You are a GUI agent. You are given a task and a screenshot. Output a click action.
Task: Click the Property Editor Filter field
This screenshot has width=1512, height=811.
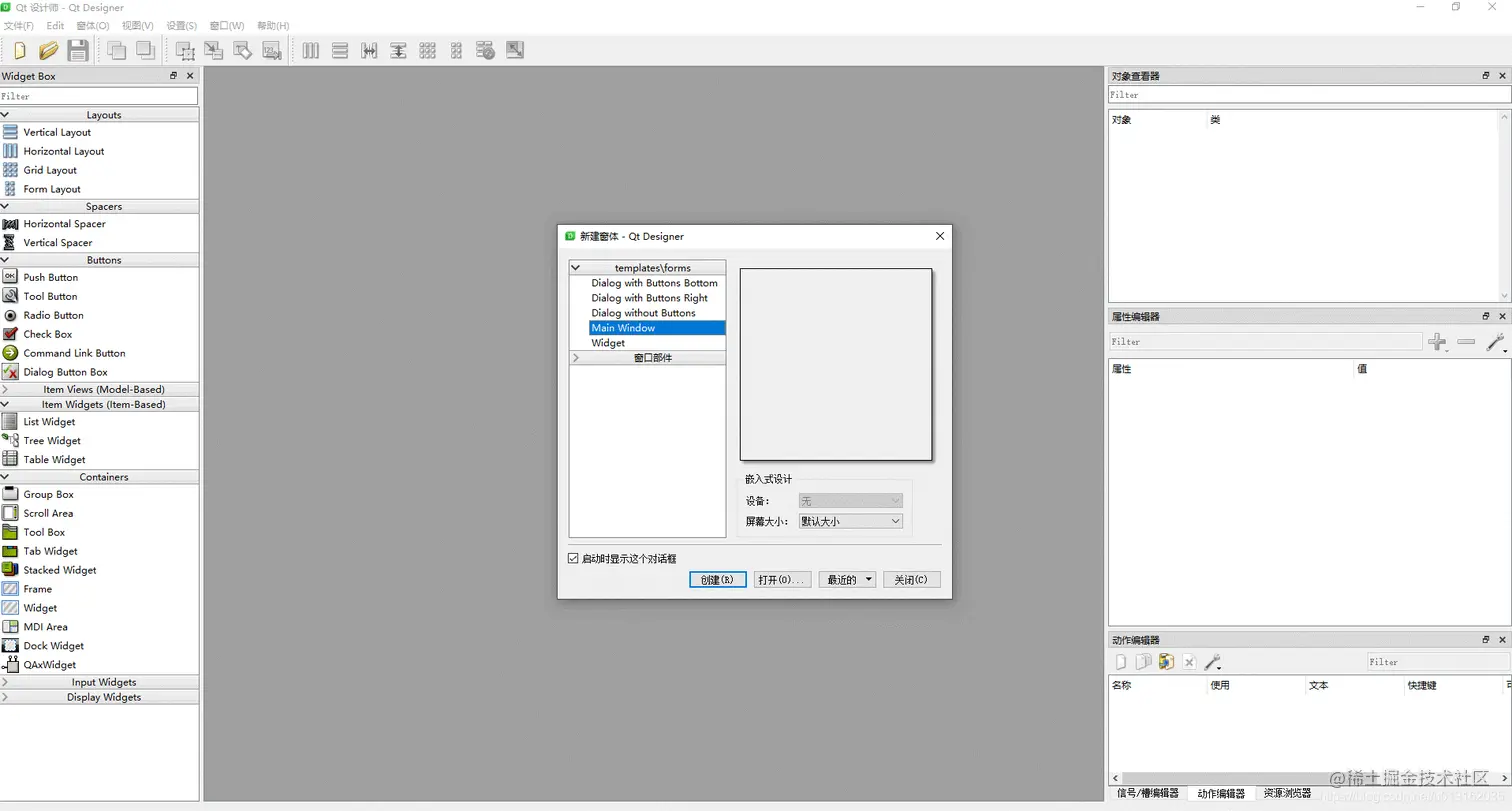pos(1265,342)
